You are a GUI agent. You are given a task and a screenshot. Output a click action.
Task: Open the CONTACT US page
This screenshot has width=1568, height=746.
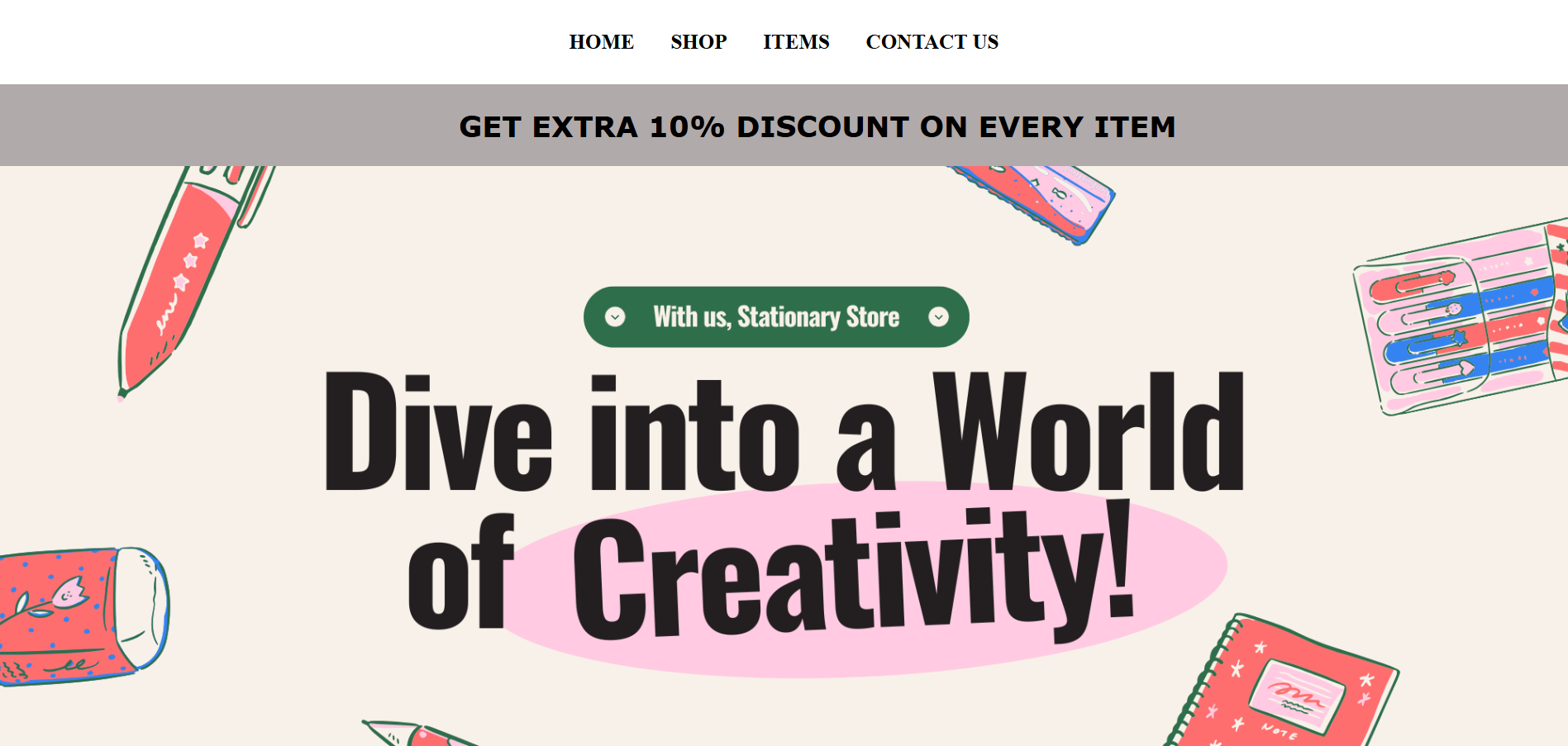pyautogui.click(x=932, y=41)
